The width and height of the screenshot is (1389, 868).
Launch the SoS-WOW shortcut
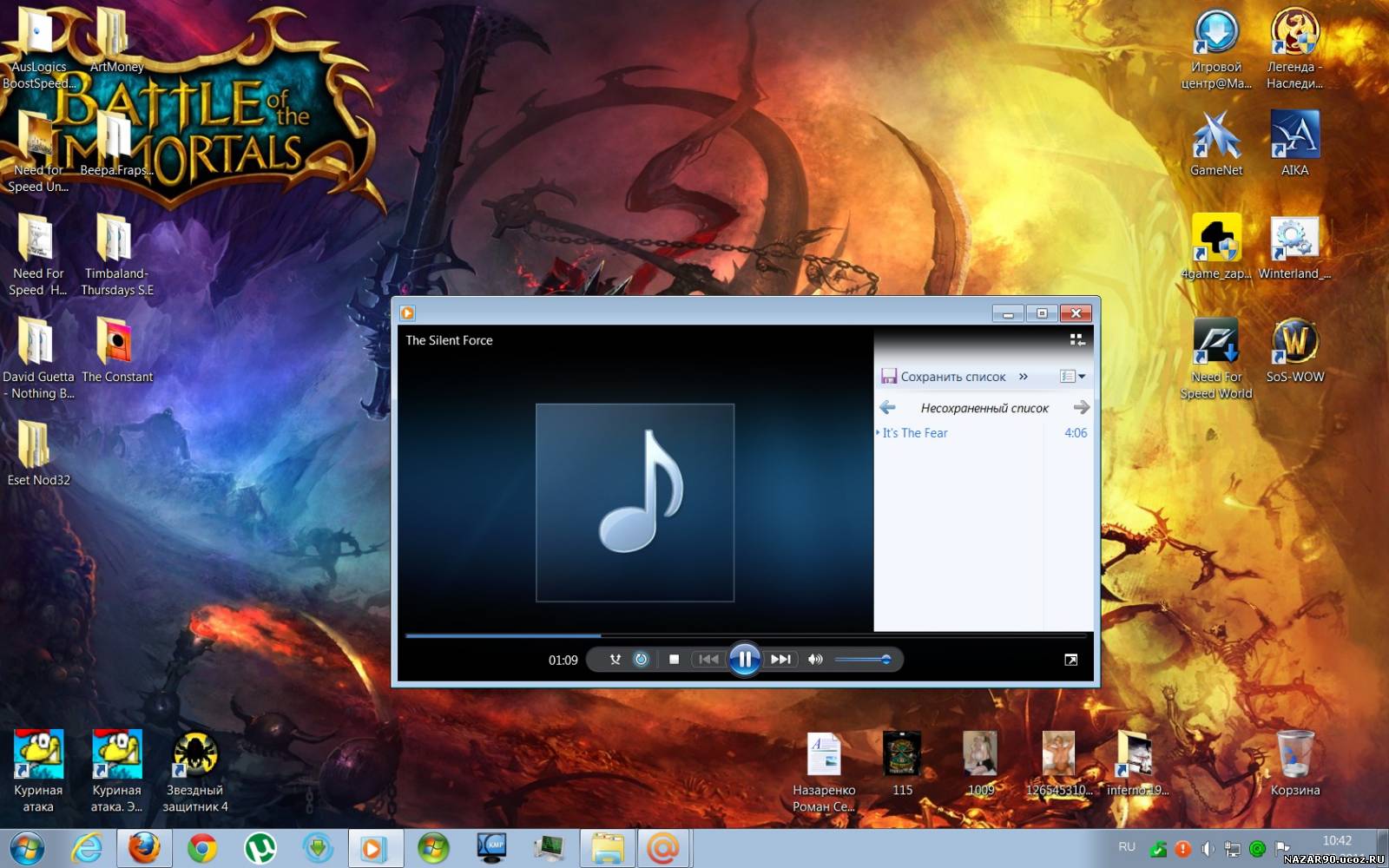click(1294, 351)
